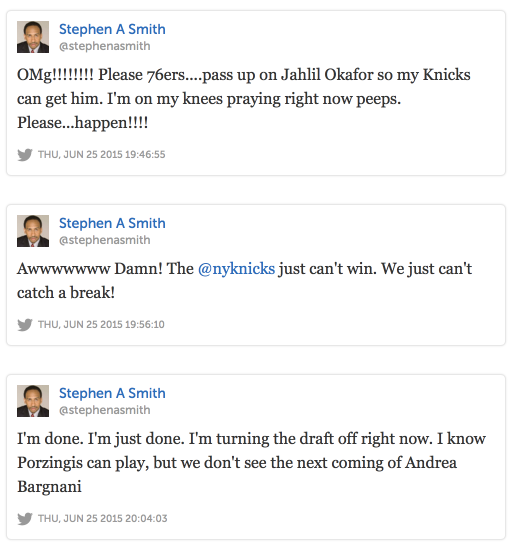Image resolution: width=515 pixels, height=546 pixels.
Task: Click the tweet text about Jahlil Okafor
Action: point(244,99)
